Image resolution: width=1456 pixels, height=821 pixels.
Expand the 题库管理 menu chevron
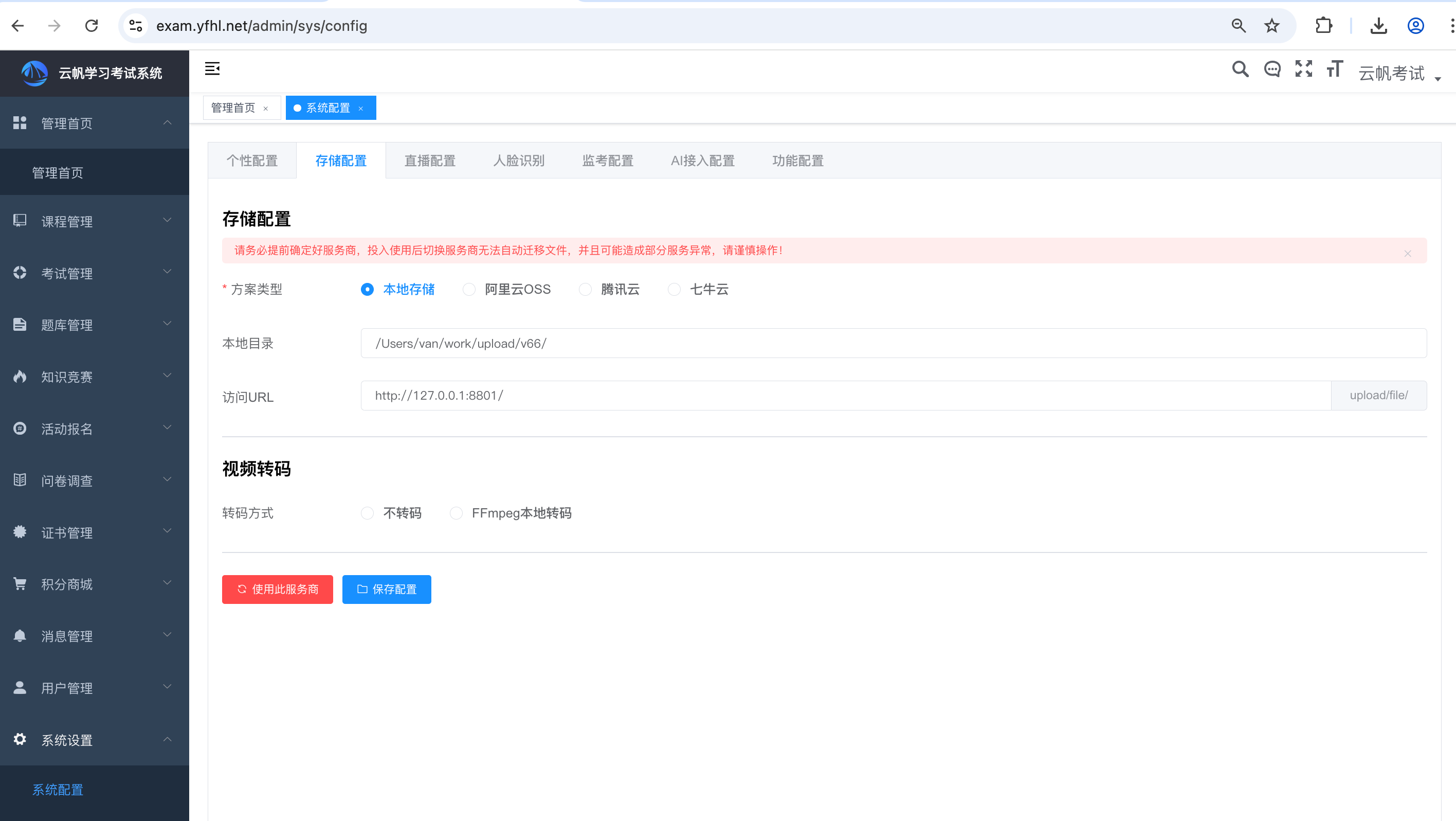(167, 324)
